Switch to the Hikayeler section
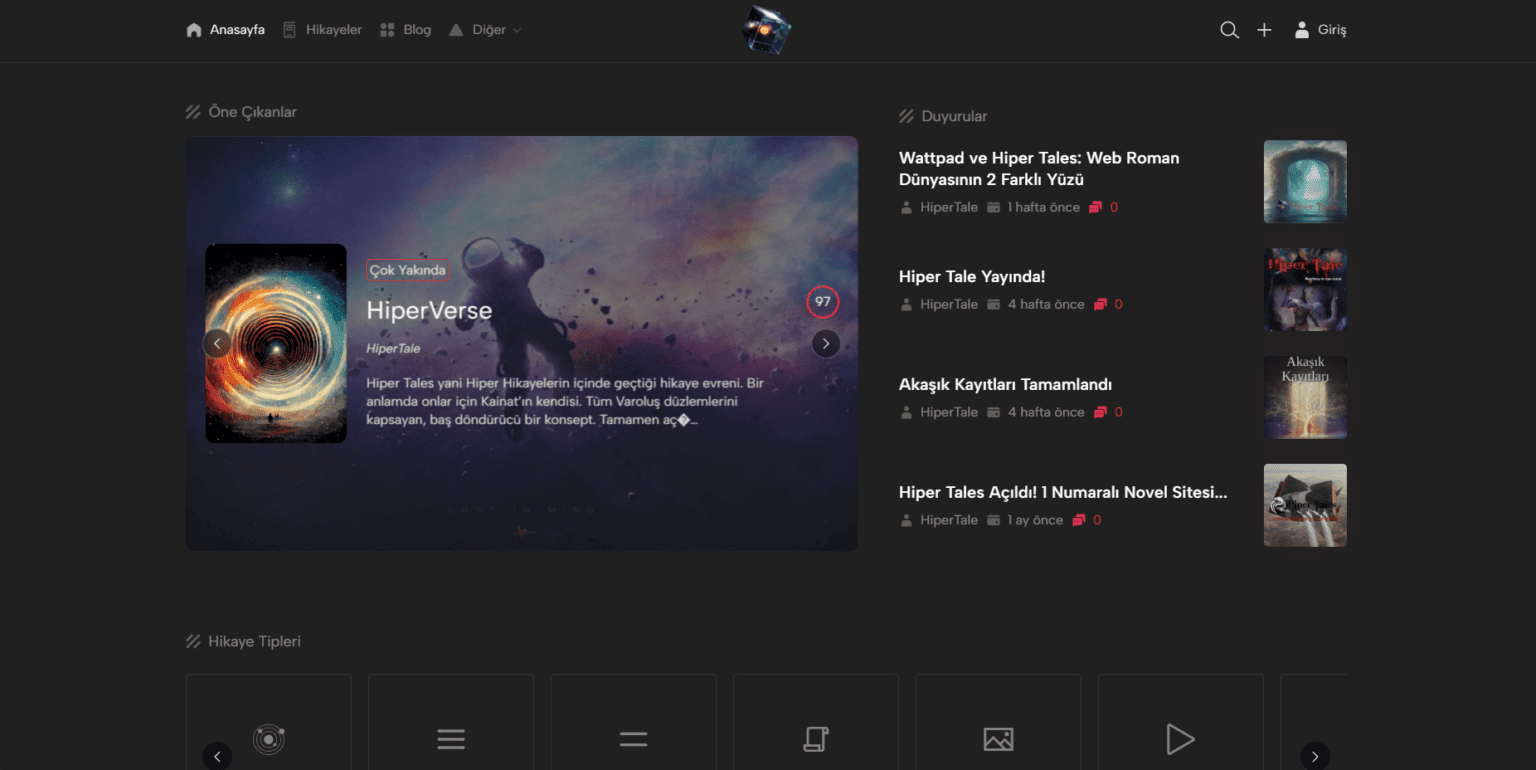Image resolution: width=1536 pixels, height=770 pixels. 322,29
